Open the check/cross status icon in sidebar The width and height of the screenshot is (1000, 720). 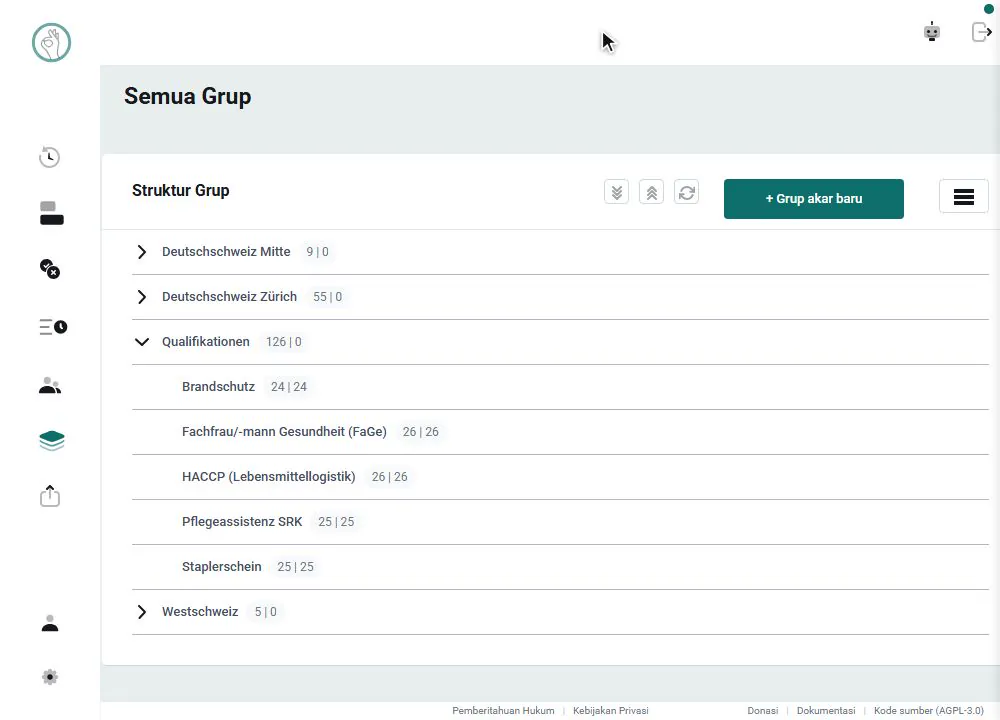click(x=50, y=268)
